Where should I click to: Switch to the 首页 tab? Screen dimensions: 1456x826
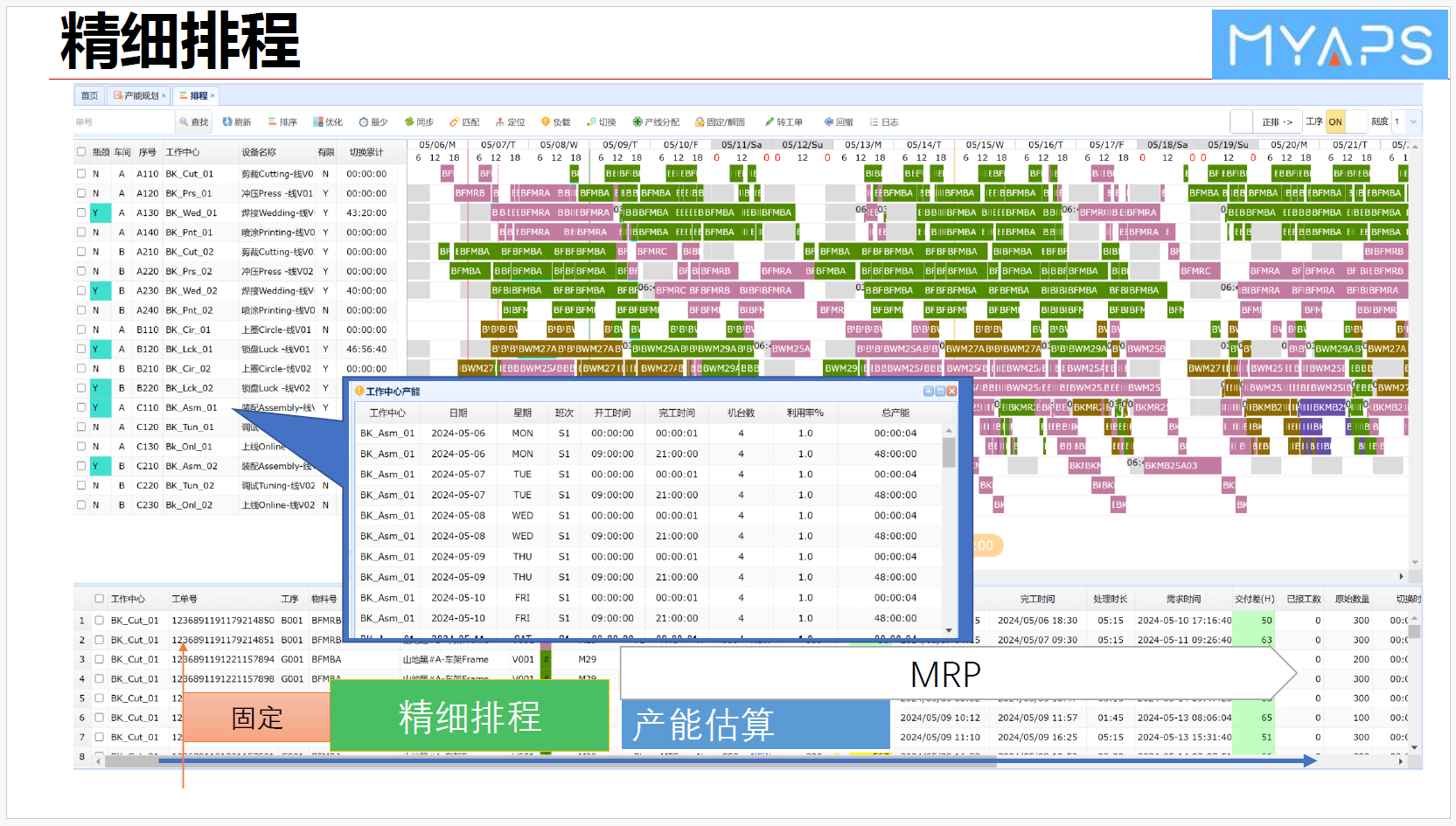(x=90, y=95)
